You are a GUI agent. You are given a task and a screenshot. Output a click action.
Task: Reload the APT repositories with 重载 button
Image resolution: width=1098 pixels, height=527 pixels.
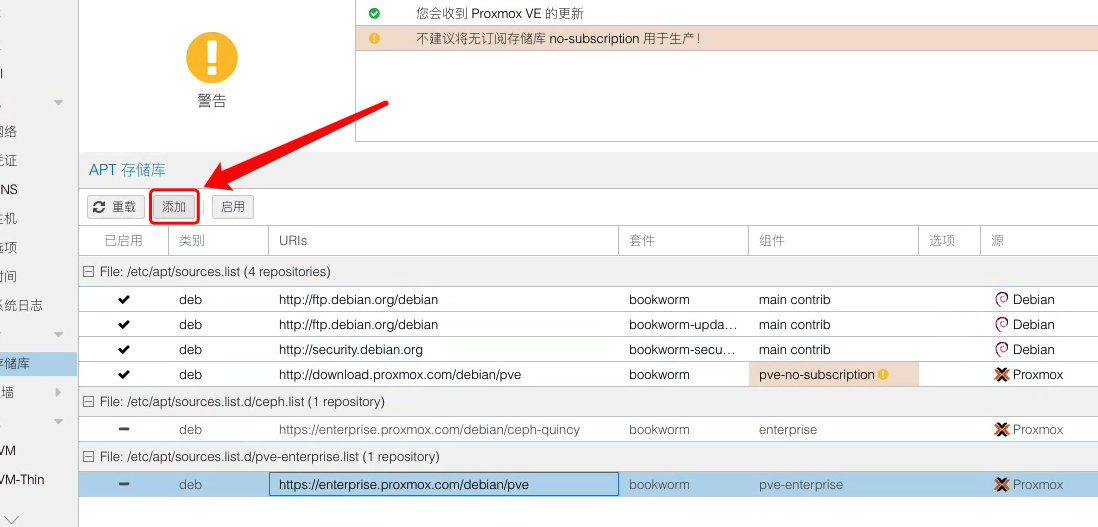[116, 207]
